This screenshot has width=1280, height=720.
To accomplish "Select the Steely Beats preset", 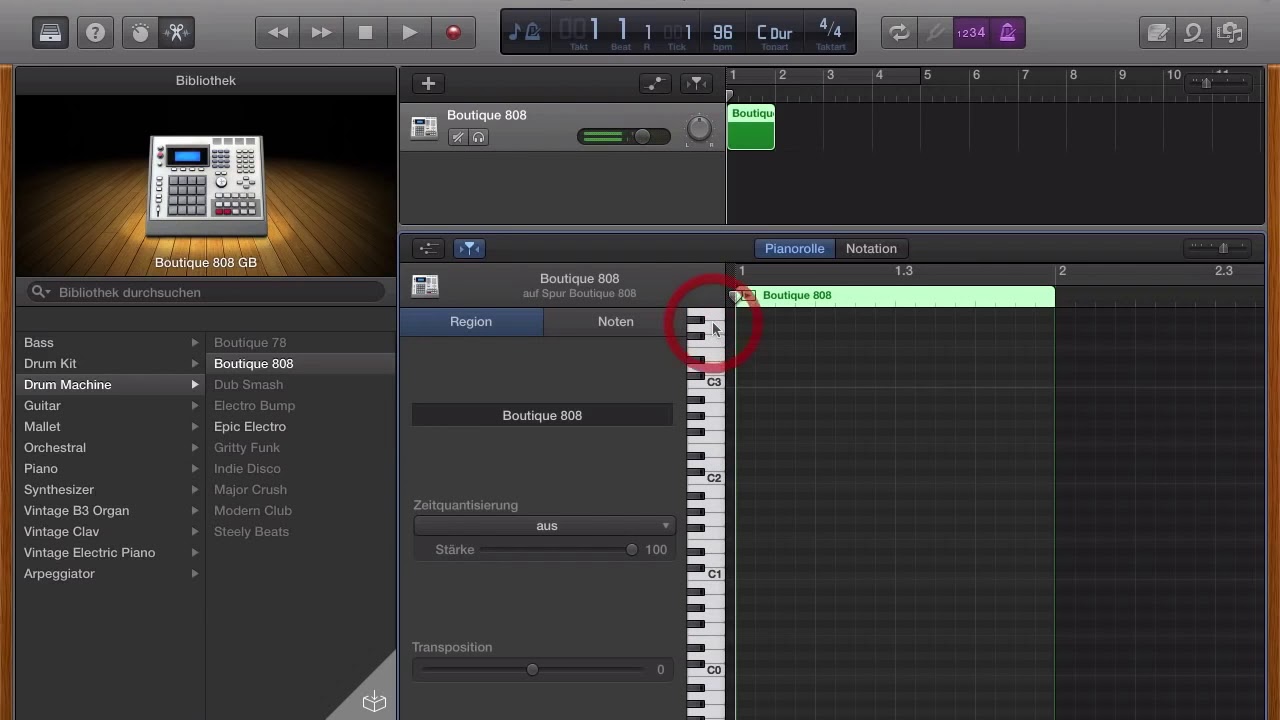I will [x=251, y=532].
